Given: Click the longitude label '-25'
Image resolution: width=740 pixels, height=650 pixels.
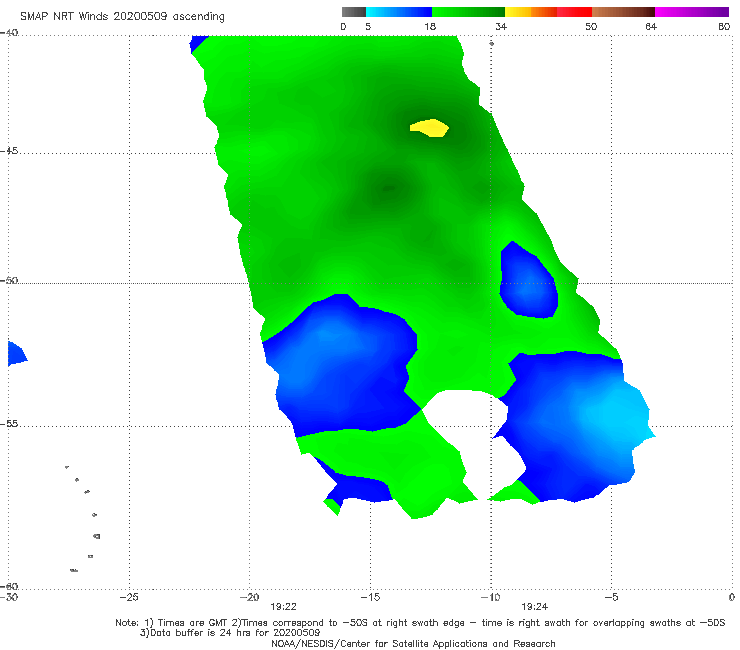Looking at the screenshot, I should 129,597.
